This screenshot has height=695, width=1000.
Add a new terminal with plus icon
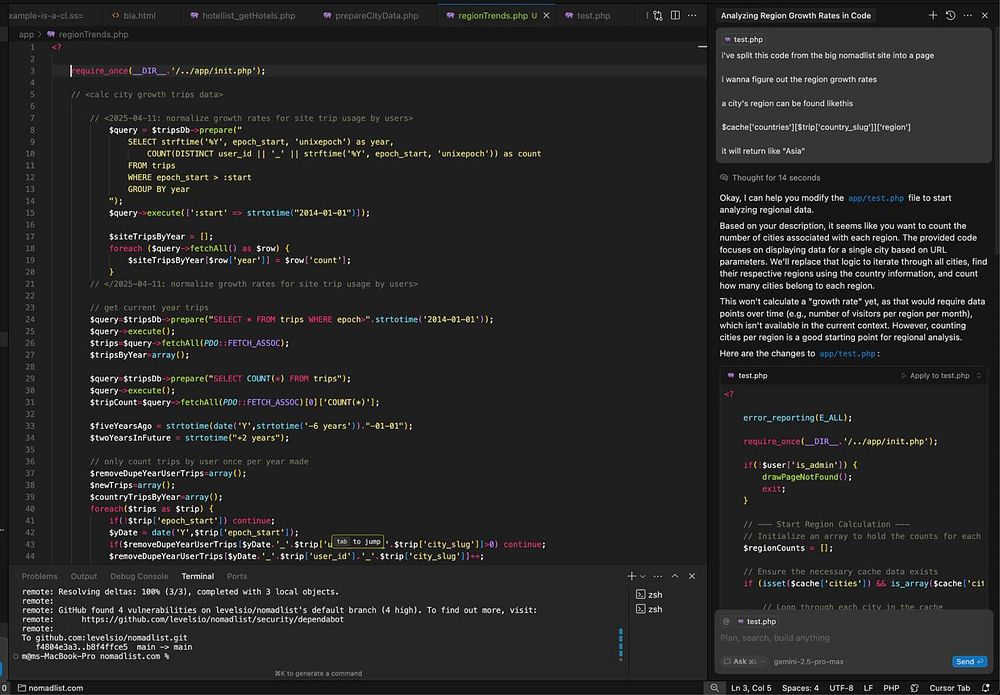[631, 576]
